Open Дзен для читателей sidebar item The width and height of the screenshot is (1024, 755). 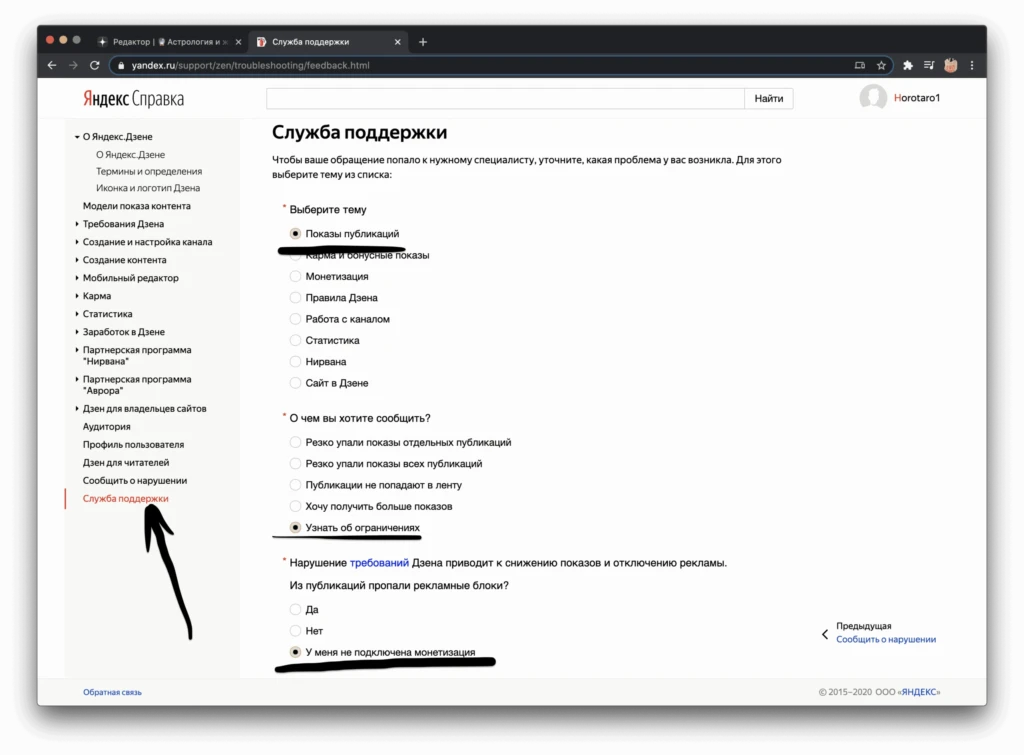[x=125, y=462]
